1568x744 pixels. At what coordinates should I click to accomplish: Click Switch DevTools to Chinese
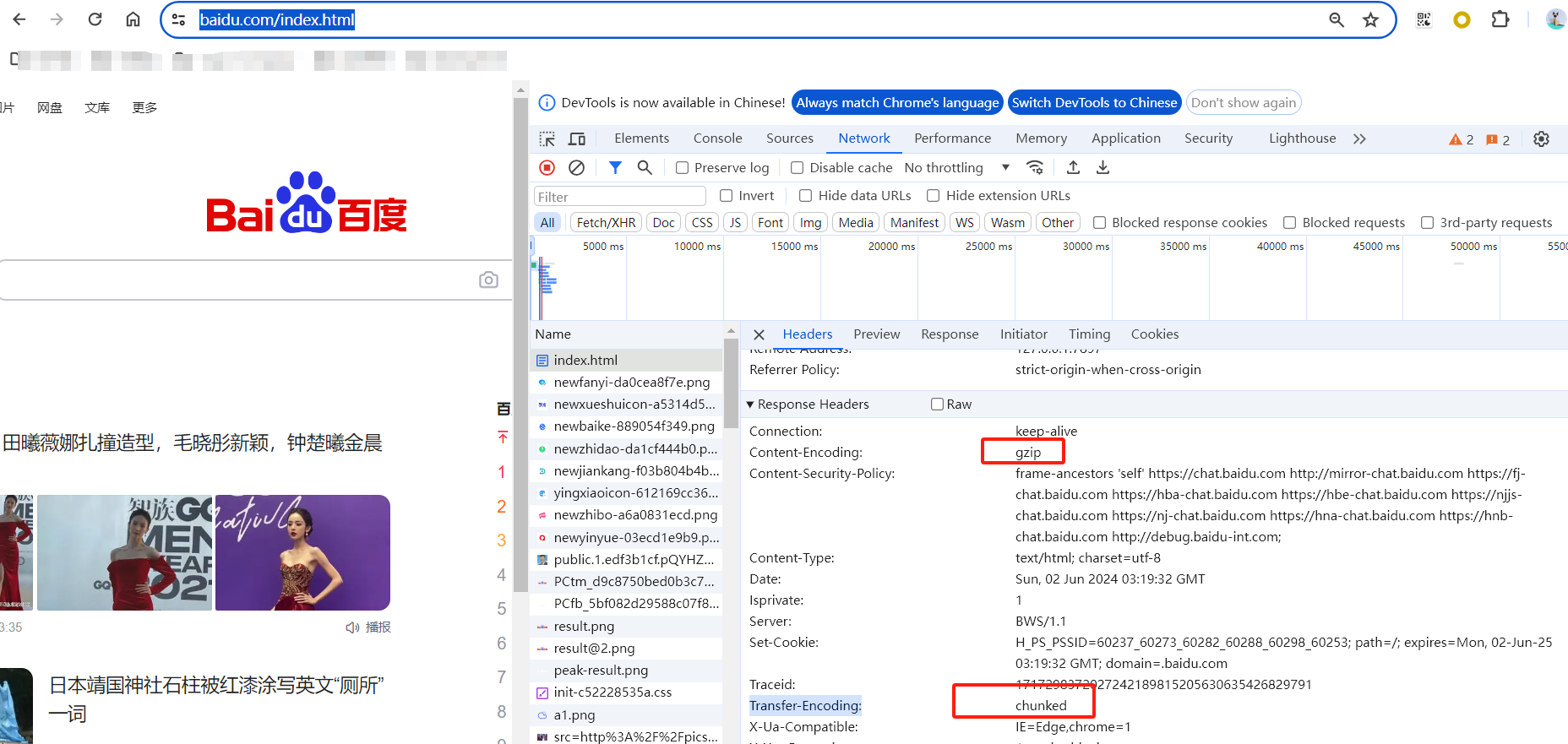click(1094, 103)
